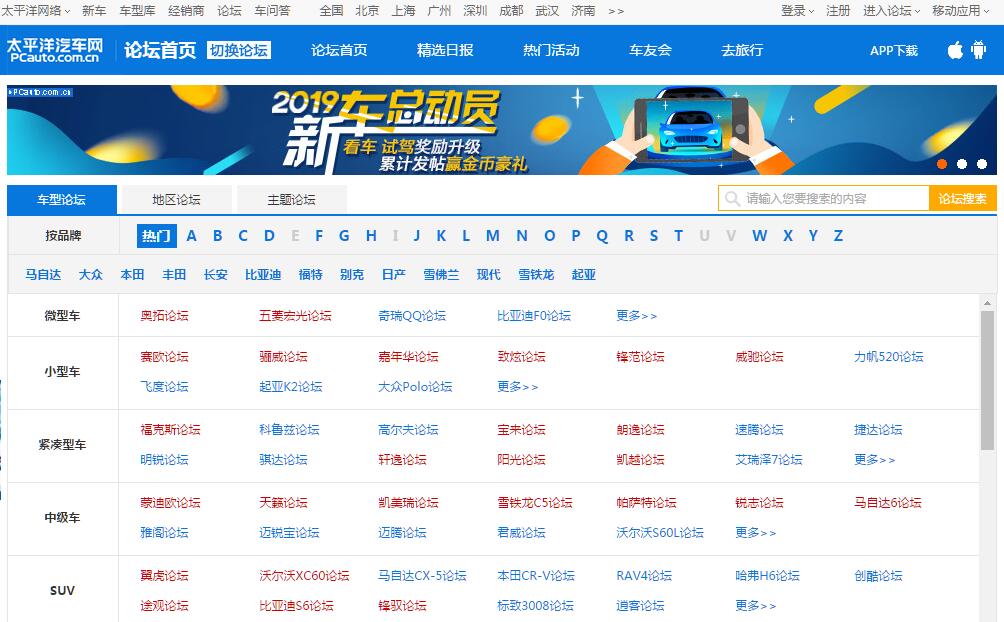Open the 马自达6论坛 forum link
Image resolution: width=1004 pixels, height=622 pixels.
pyautogui.click(x=887, y=503)
